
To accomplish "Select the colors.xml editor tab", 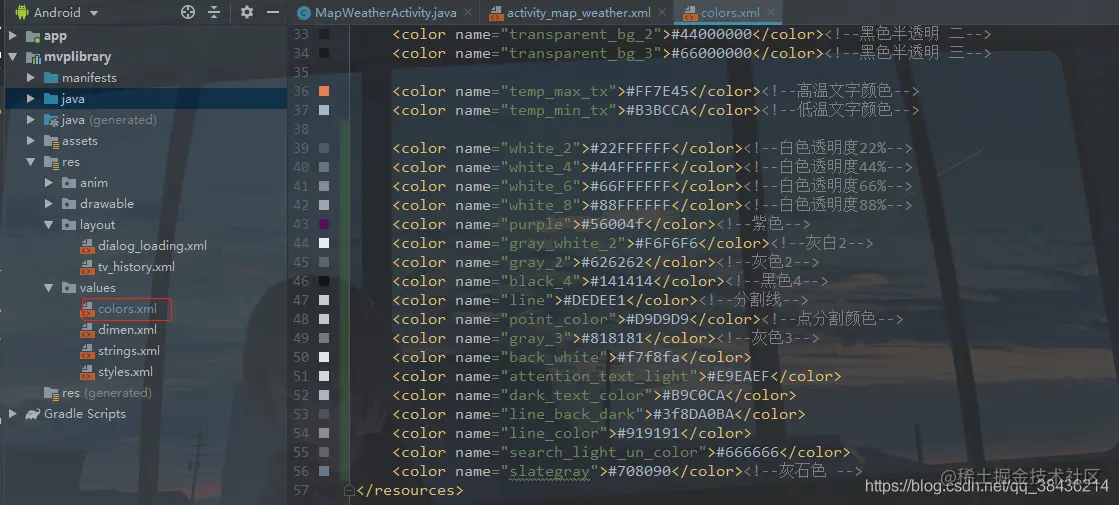I will (730, 14).
